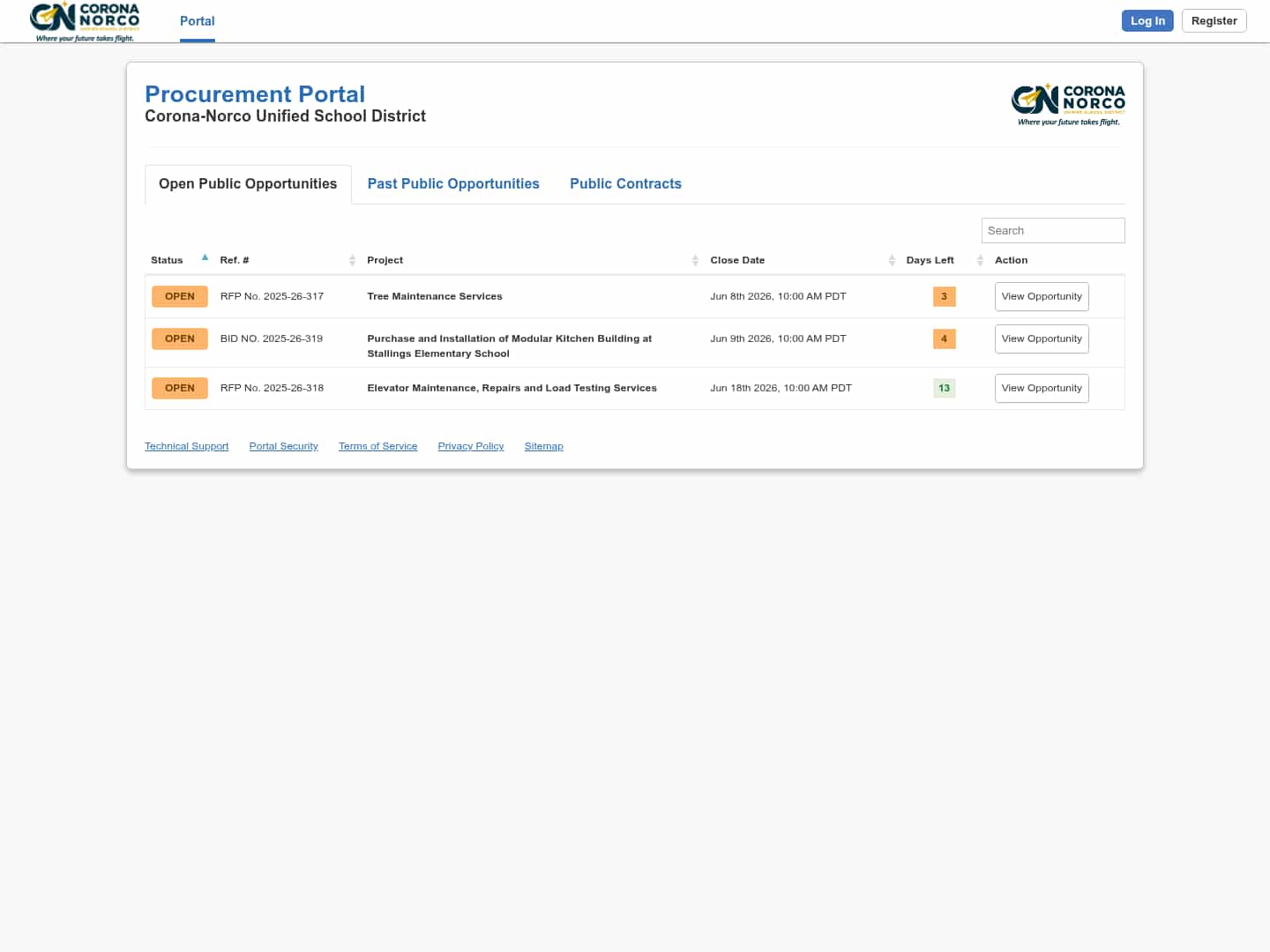The image size is (1270, 952).
Task: Open the Terms of Service link
Action: (377, 447)
